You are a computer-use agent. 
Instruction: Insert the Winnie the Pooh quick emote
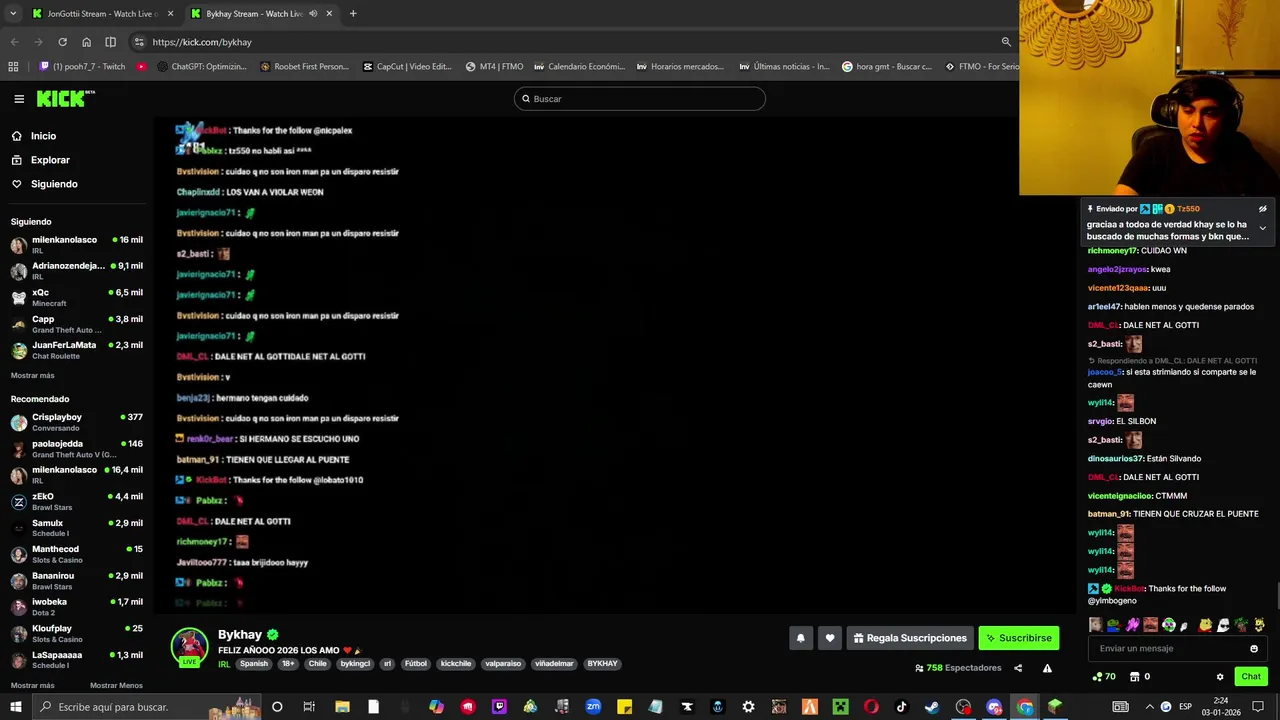click(x=1205, y=625)
